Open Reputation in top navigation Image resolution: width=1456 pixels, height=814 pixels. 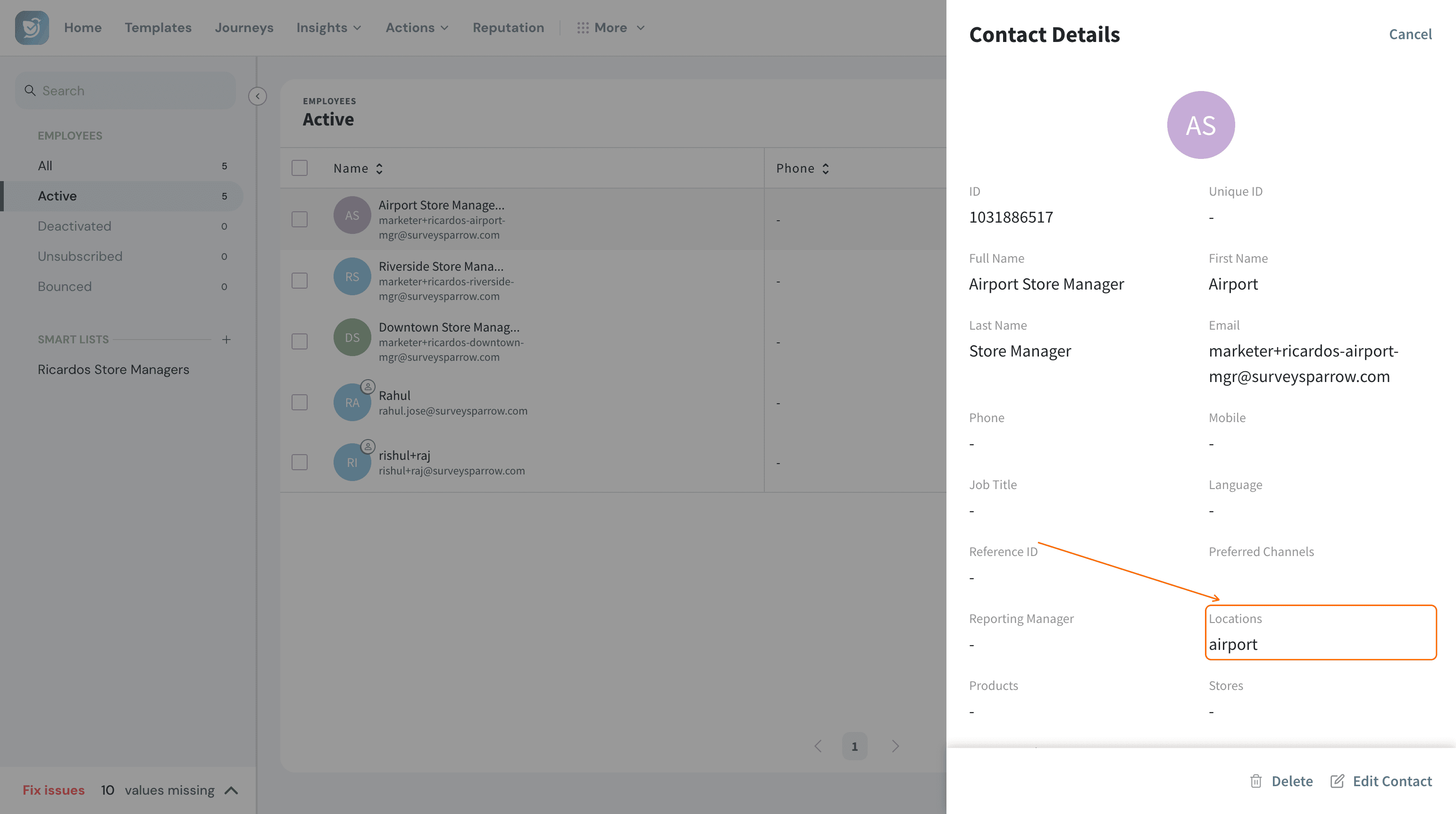tap(508, 28)
